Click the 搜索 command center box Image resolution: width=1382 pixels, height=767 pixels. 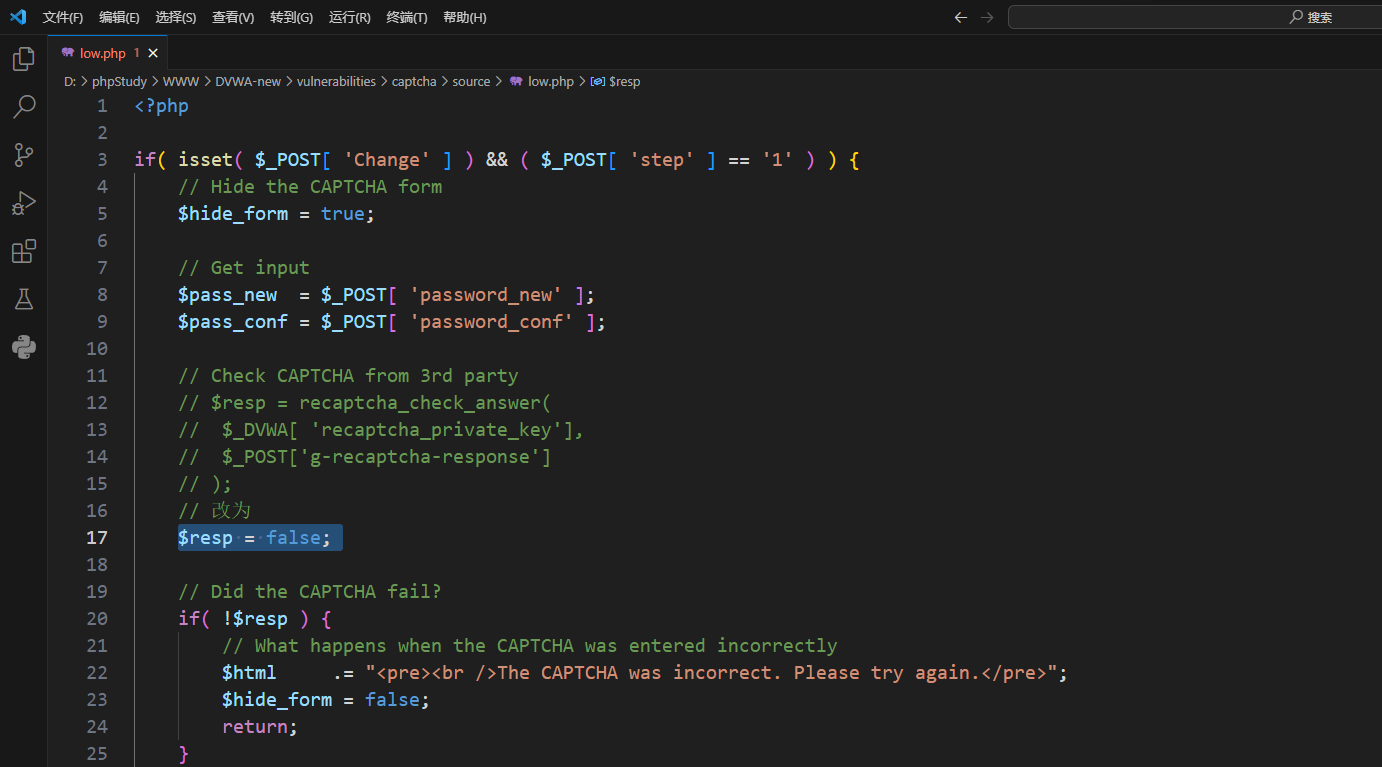pyautogui.click(x=1195, y=17)
